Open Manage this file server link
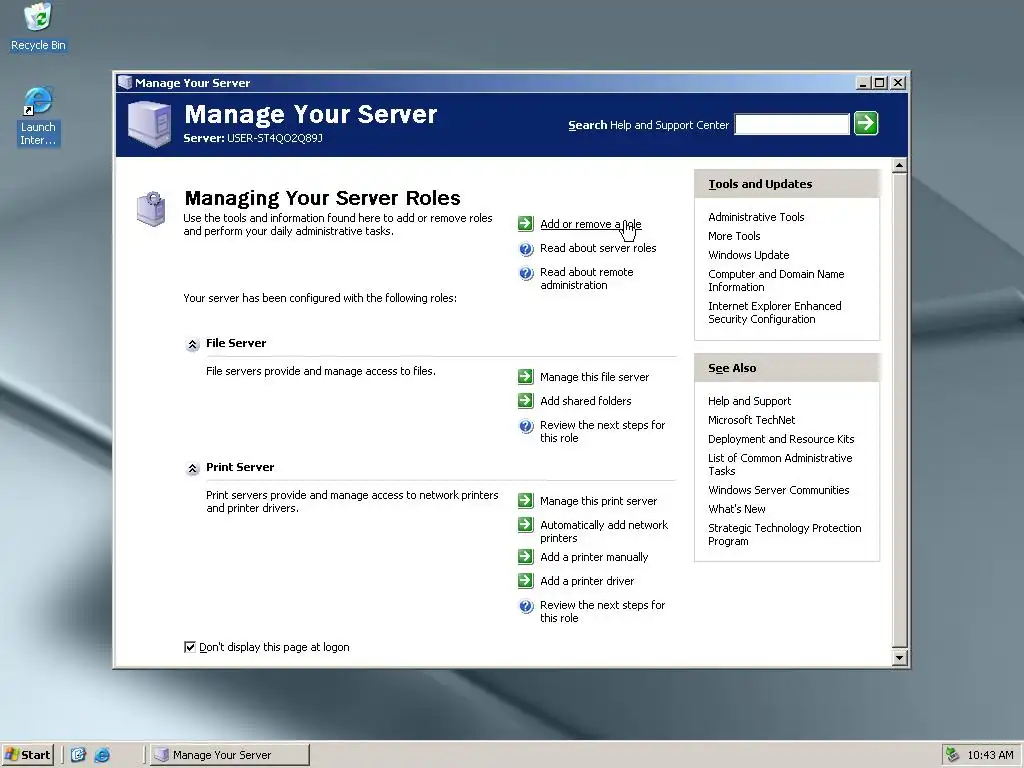 click(x=594, y=377)
